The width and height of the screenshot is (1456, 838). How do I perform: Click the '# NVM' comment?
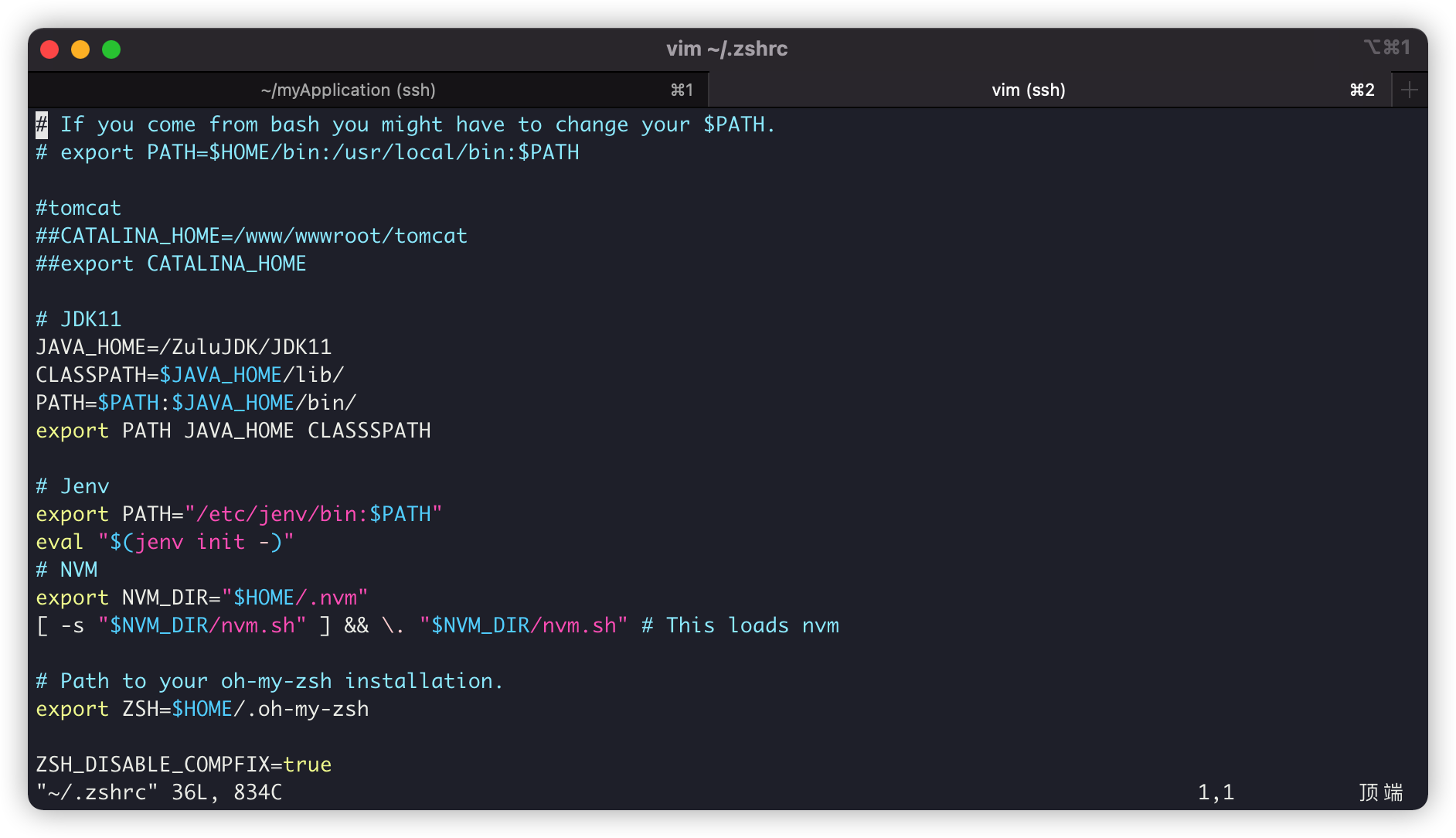coord(66,570)
